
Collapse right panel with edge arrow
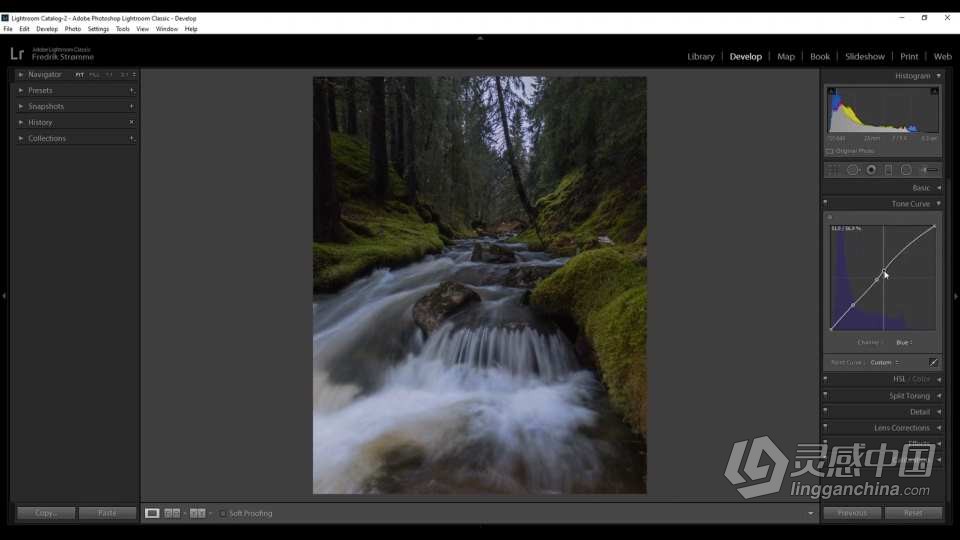(956, 296)
